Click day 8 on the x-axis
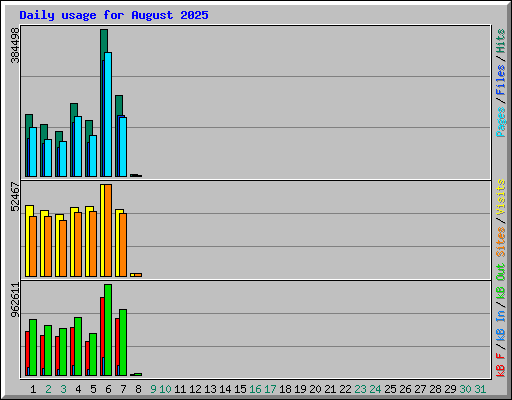512x400 pixels. click(x=138, y=389)
